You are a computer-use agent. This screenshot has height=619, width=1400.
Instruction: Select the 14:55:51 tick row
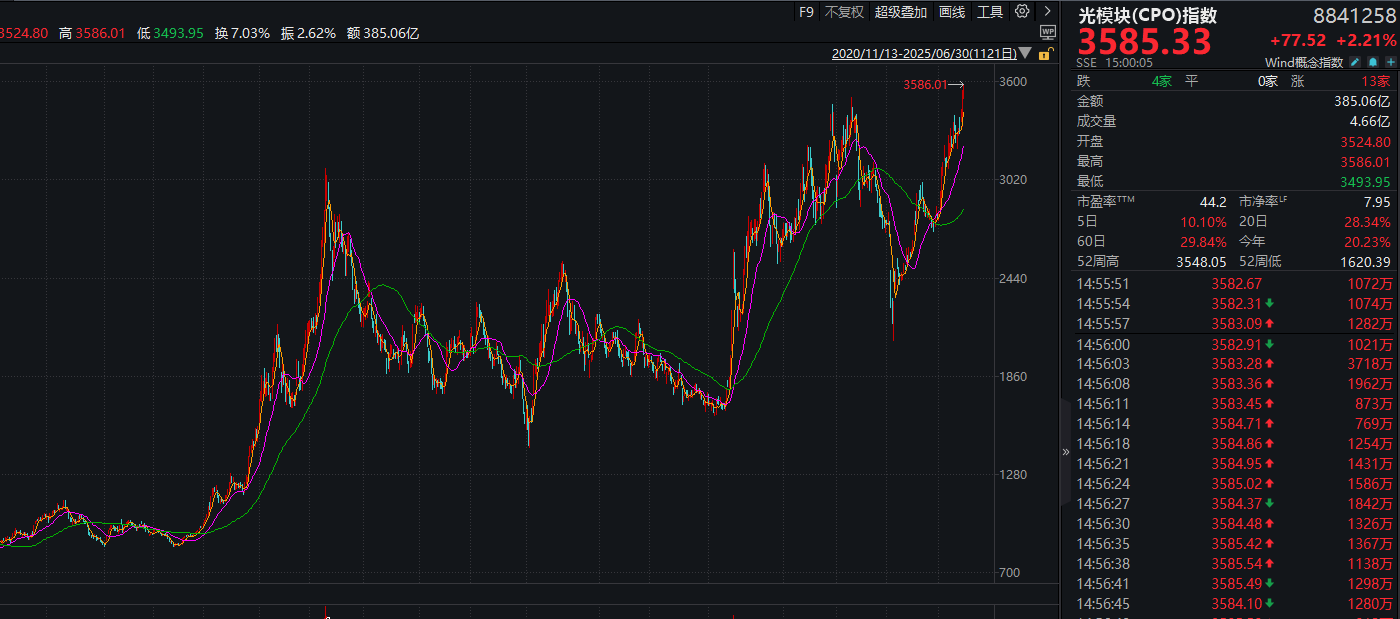tap(1233, 283)
